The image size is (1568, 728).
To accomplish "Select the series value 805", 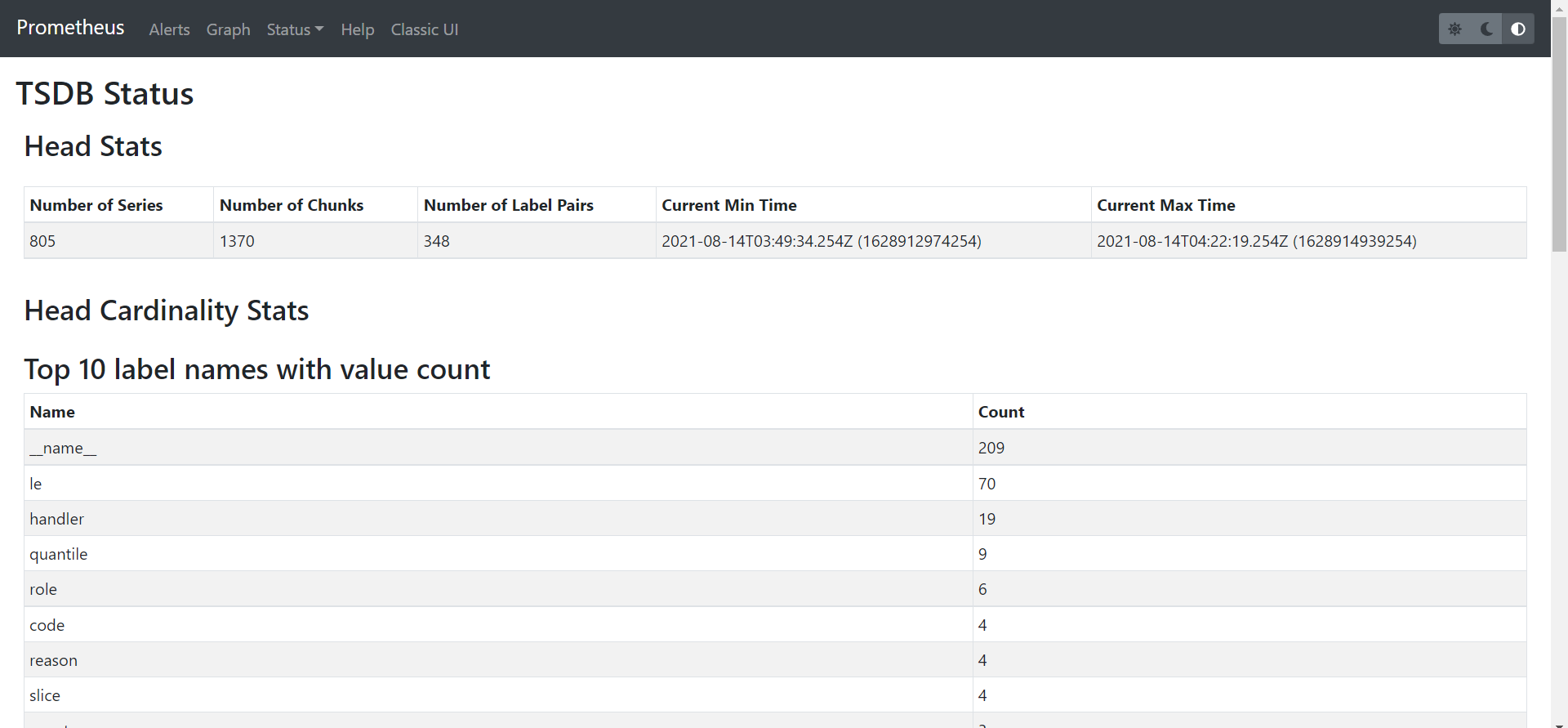I will (42, 241).
